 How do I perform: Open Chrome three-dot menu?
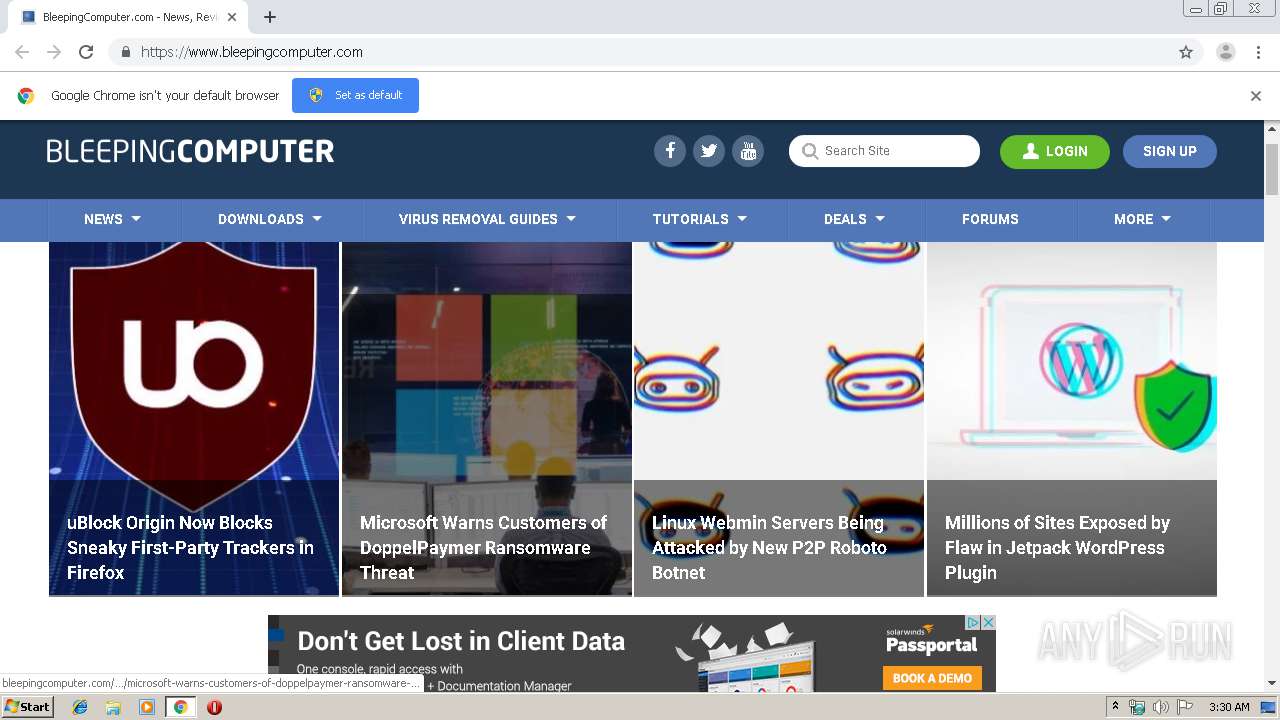[1258, 52]
